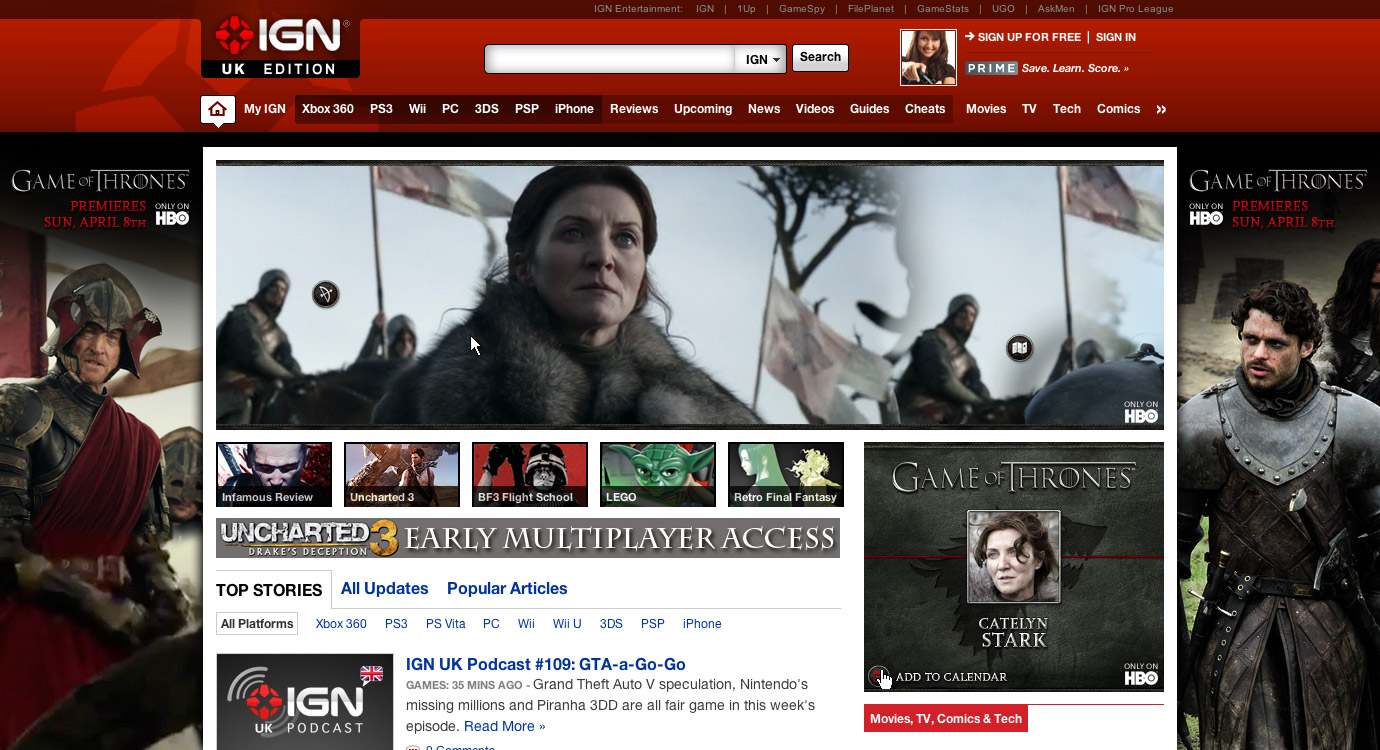Image resolution: width=1380 pixels, height=750 pixels.
Task: Open Reviews menu item
Action: click(634, 109)
